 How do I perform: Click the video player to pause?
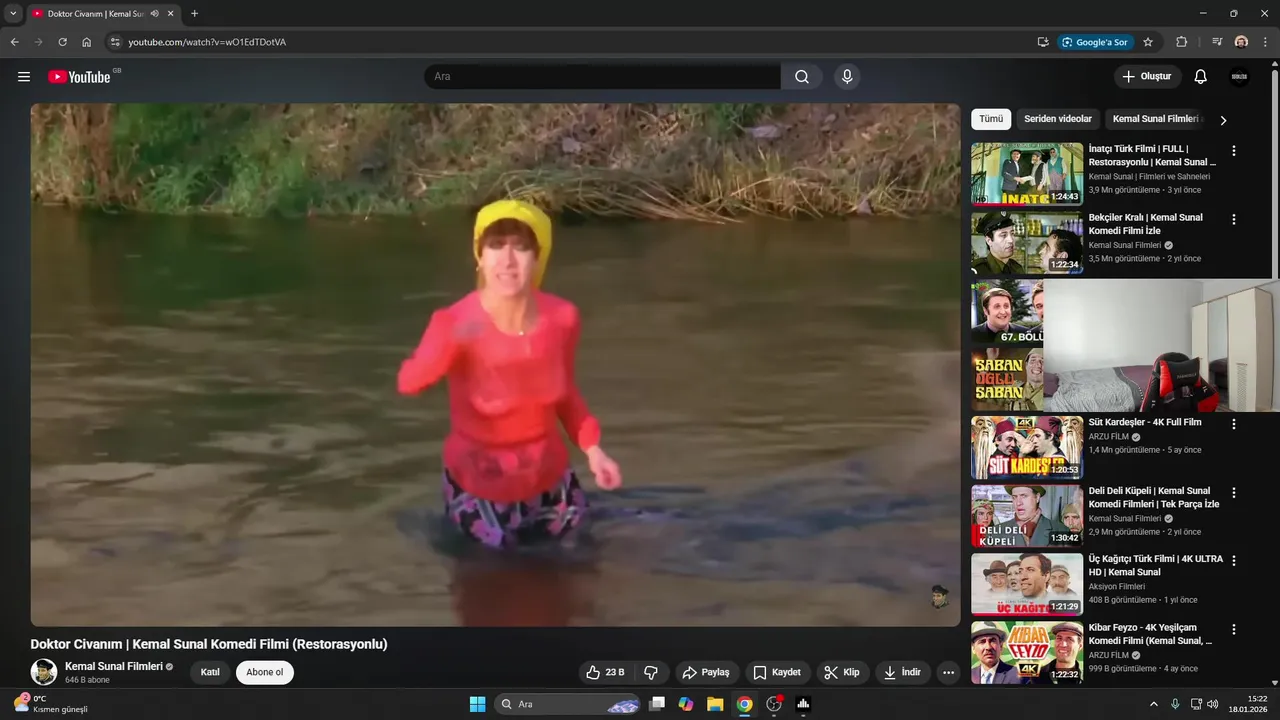click(495, 365)
